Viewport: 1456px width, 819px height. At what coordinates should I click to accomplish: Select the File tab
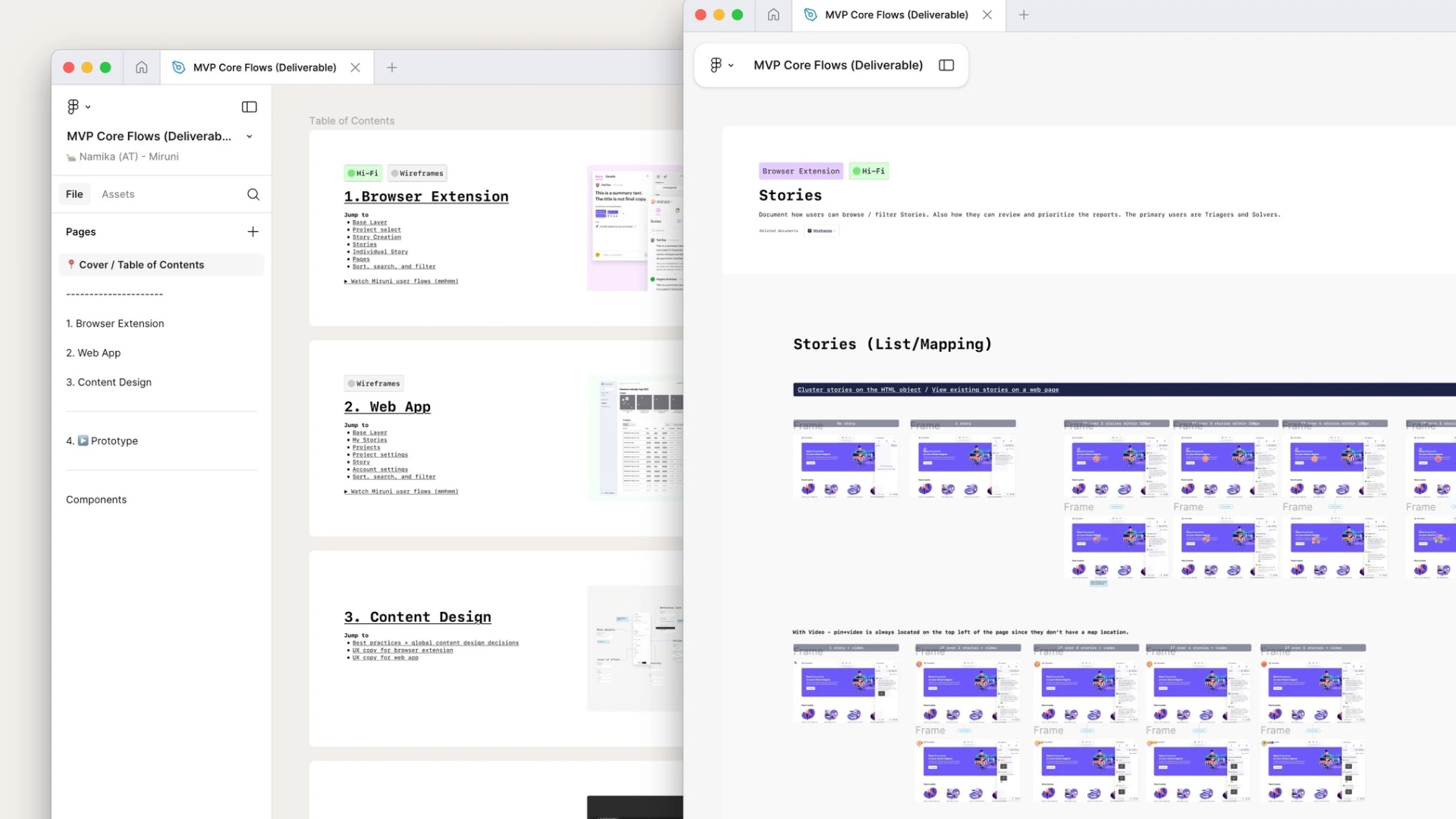(x=74, y=194)
